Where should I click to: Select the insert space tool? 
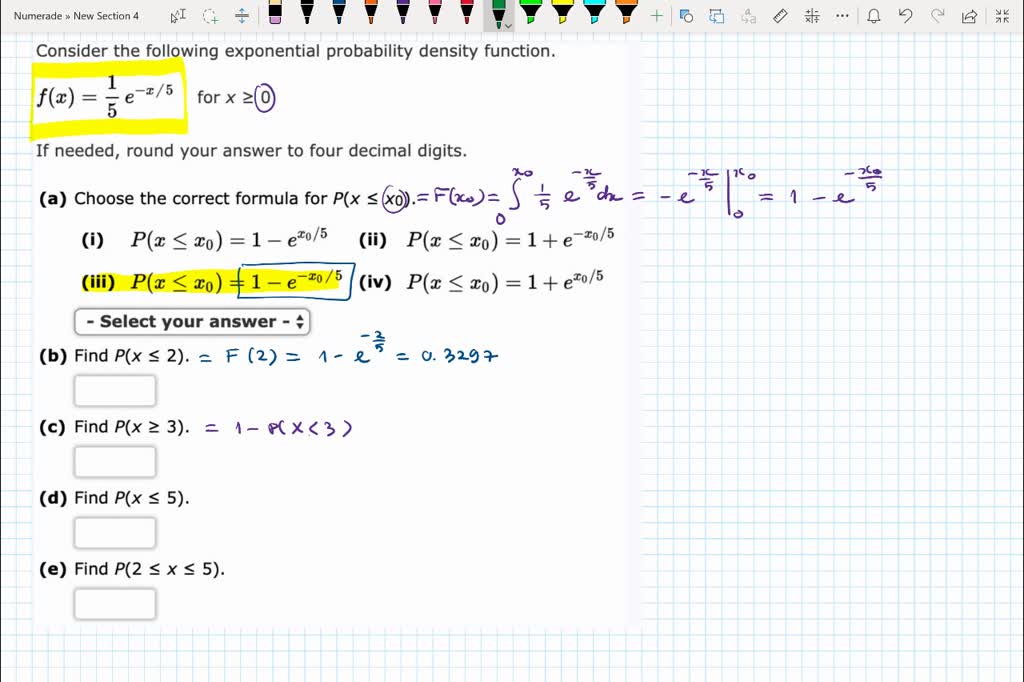(241, 14)
